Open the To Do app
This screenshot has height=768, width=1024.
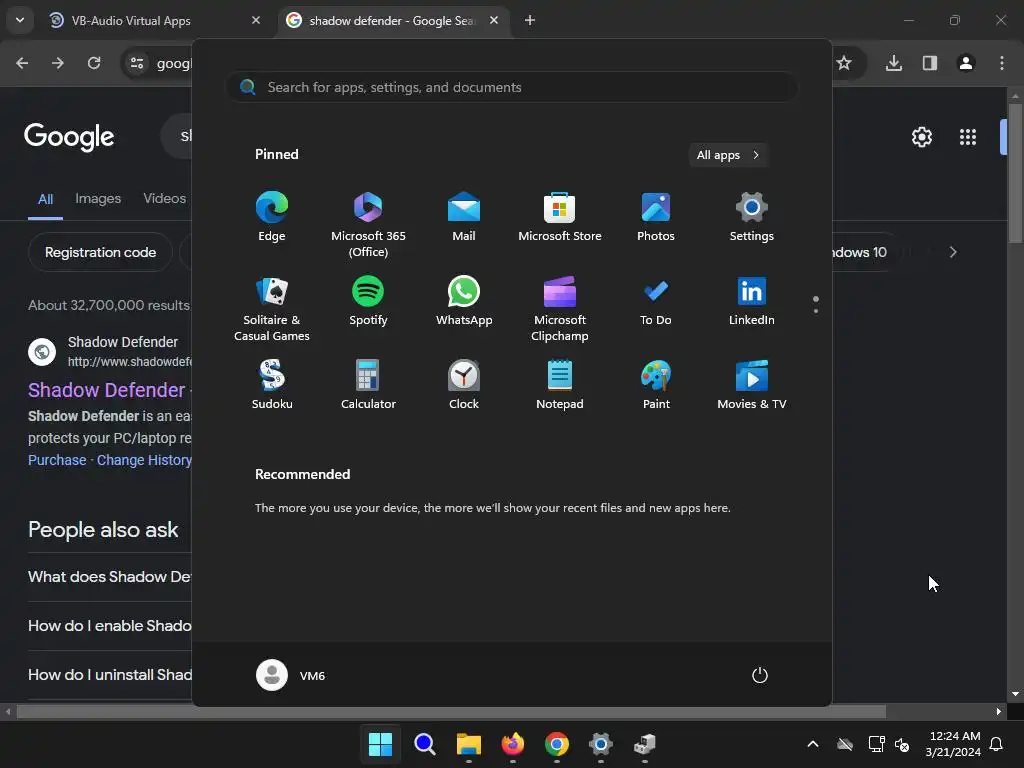tap(656, 301)
